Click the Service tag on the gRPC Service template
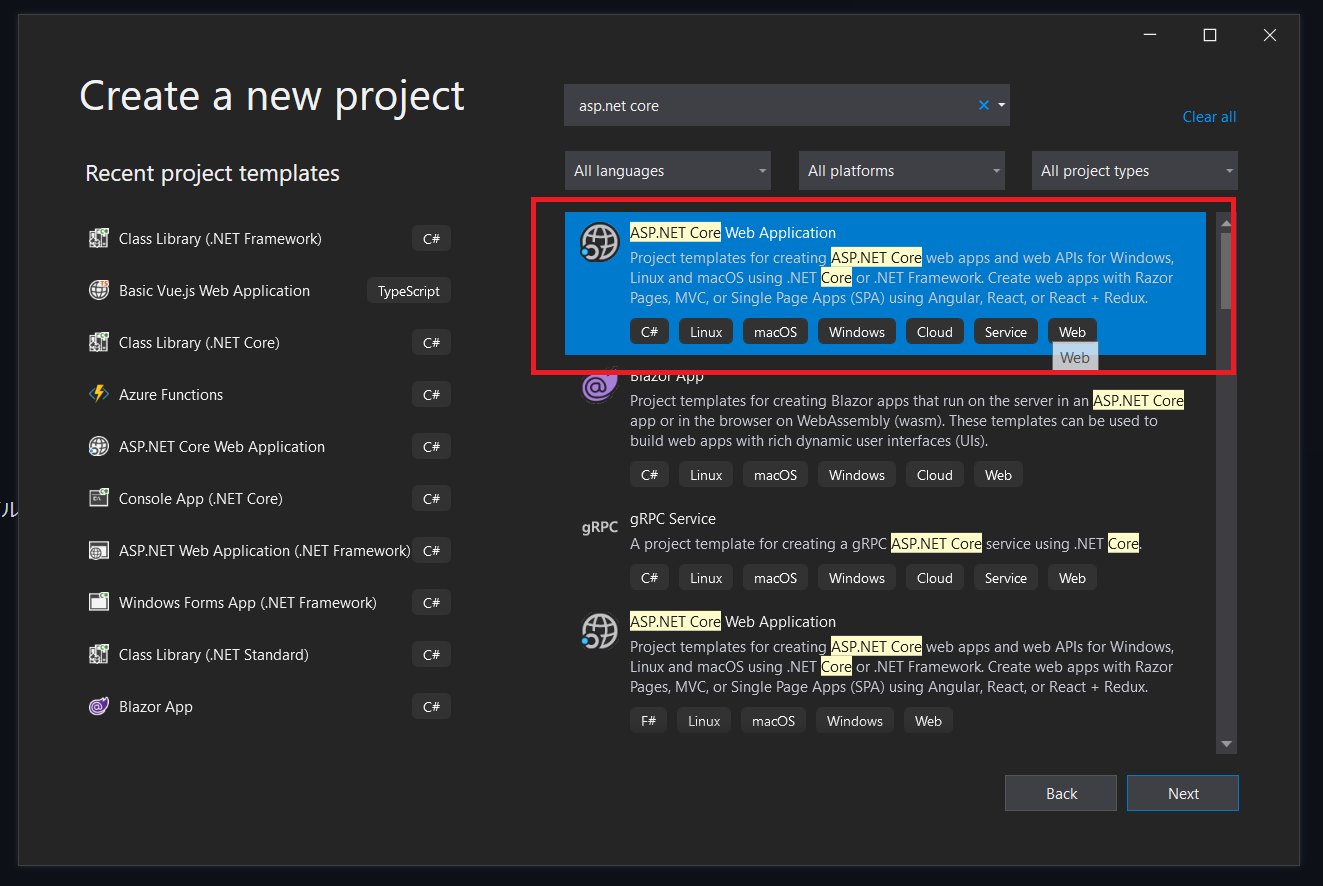The width and height of the screenshot is (1323, 886). 1005,578
